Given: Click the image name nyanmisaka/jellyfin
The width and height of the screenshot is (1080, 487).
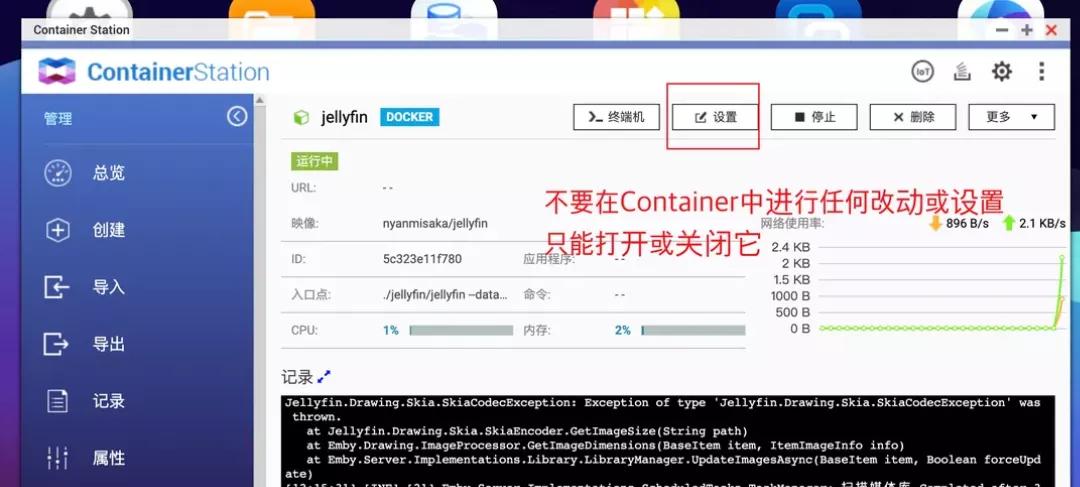Looking at the screenshot, I should click(x=435, y=223).
